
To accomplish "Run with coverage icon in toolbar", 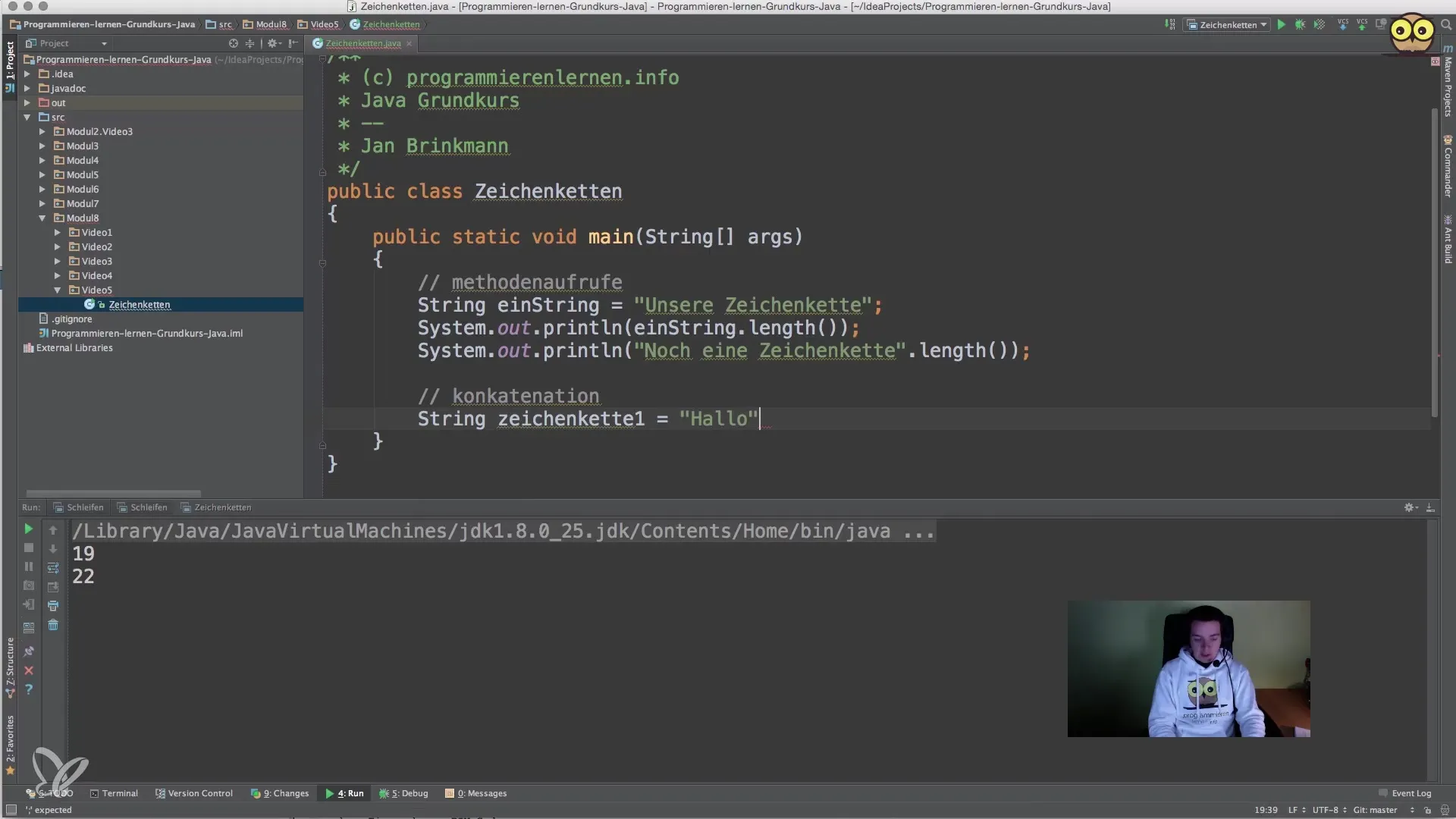I will [1319, 24].
